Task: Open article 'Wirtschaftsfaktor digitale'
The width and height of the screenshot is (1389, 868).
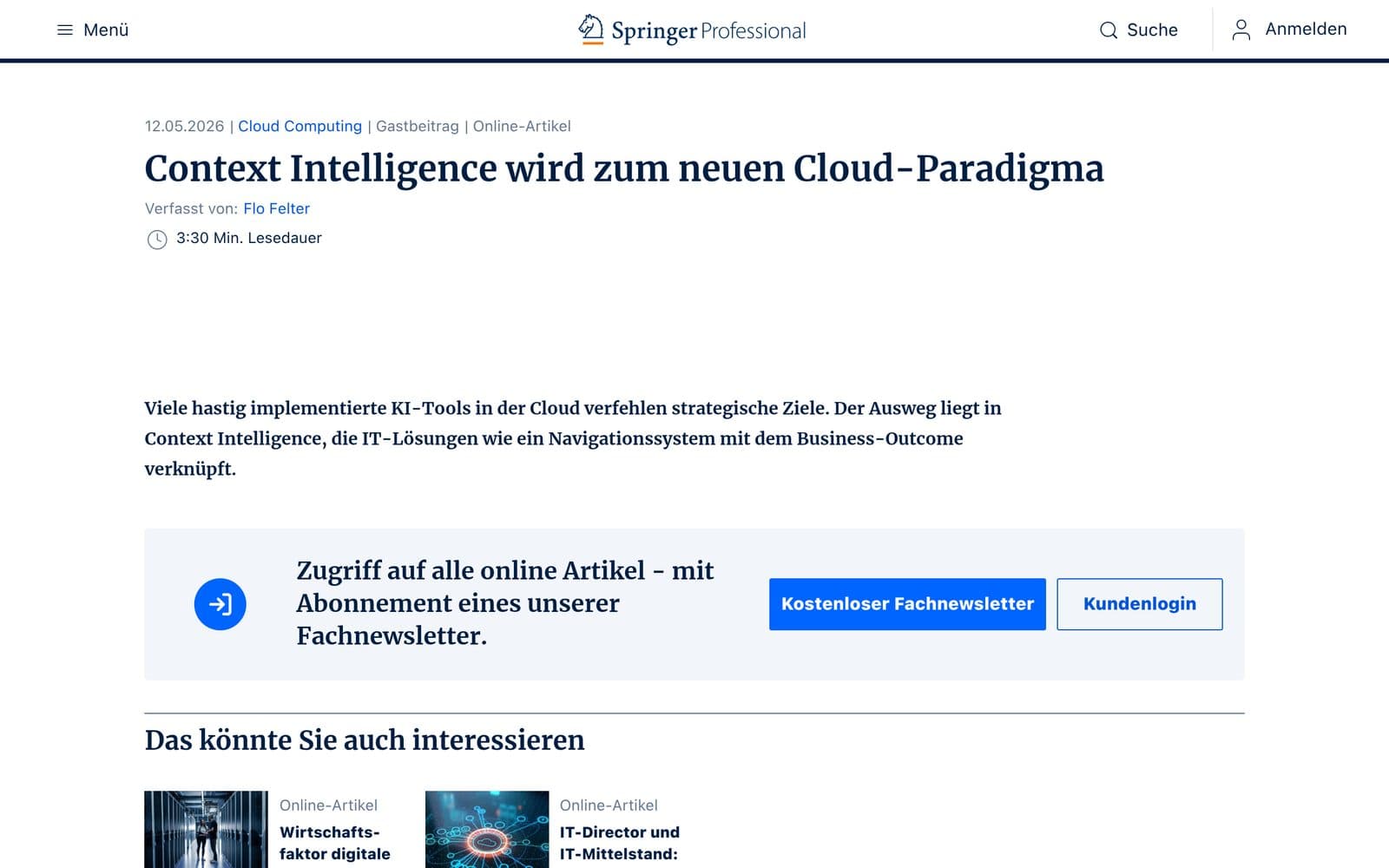Action: point(335,843)
